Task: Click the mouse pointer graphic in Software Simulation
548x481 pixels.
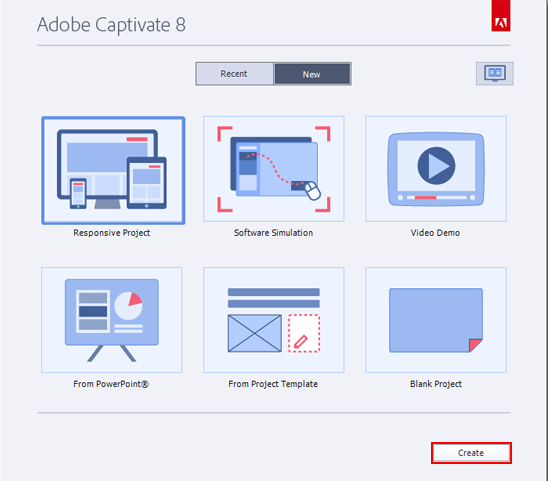Action: point(312,191)
